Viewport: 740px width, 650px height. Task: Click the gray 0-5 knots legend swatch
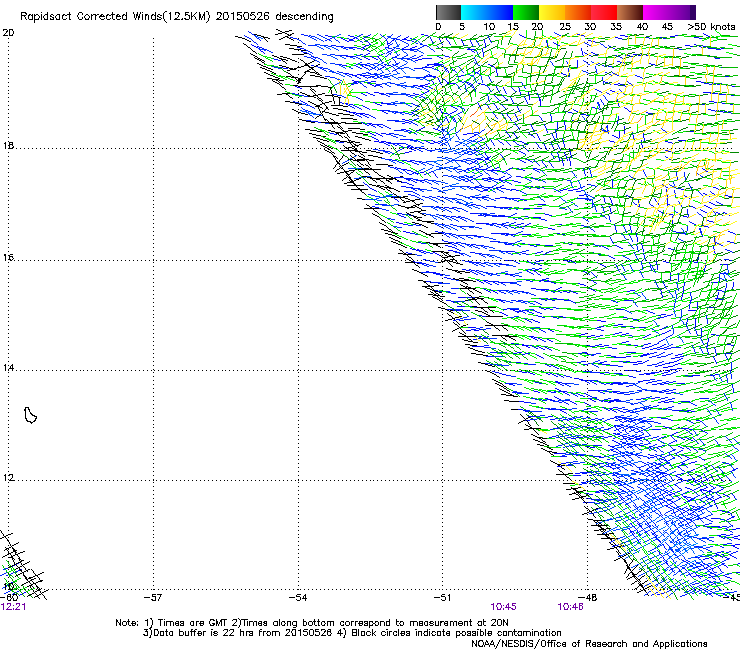point(448,12)
